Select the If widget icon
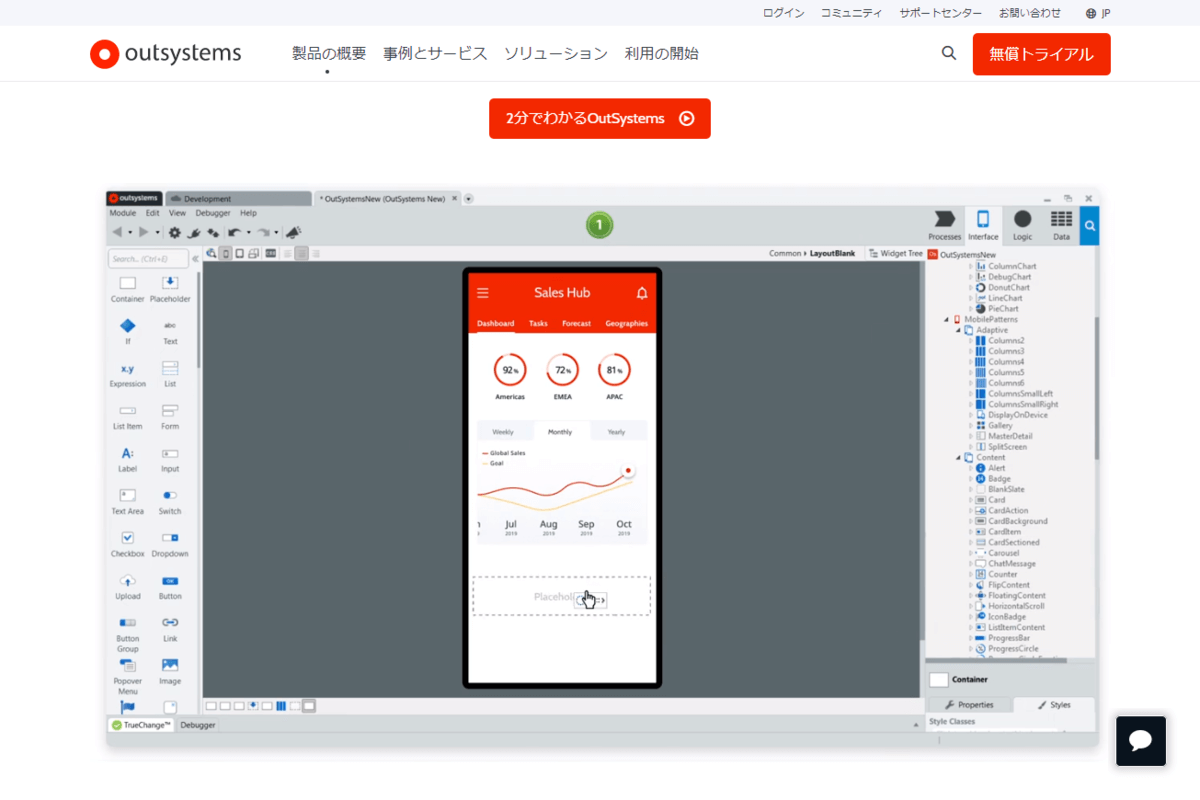This screenshot has height=800, width=1200. click(x=128, y=326)
